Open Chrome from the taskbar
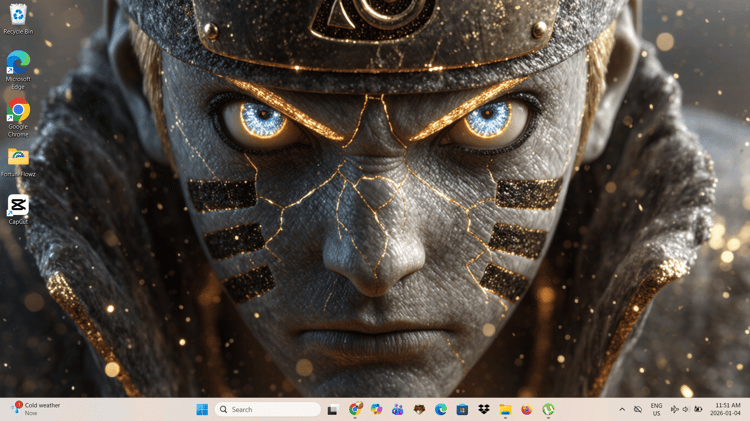The image size is (750, 421). click(x=355, y=410)
